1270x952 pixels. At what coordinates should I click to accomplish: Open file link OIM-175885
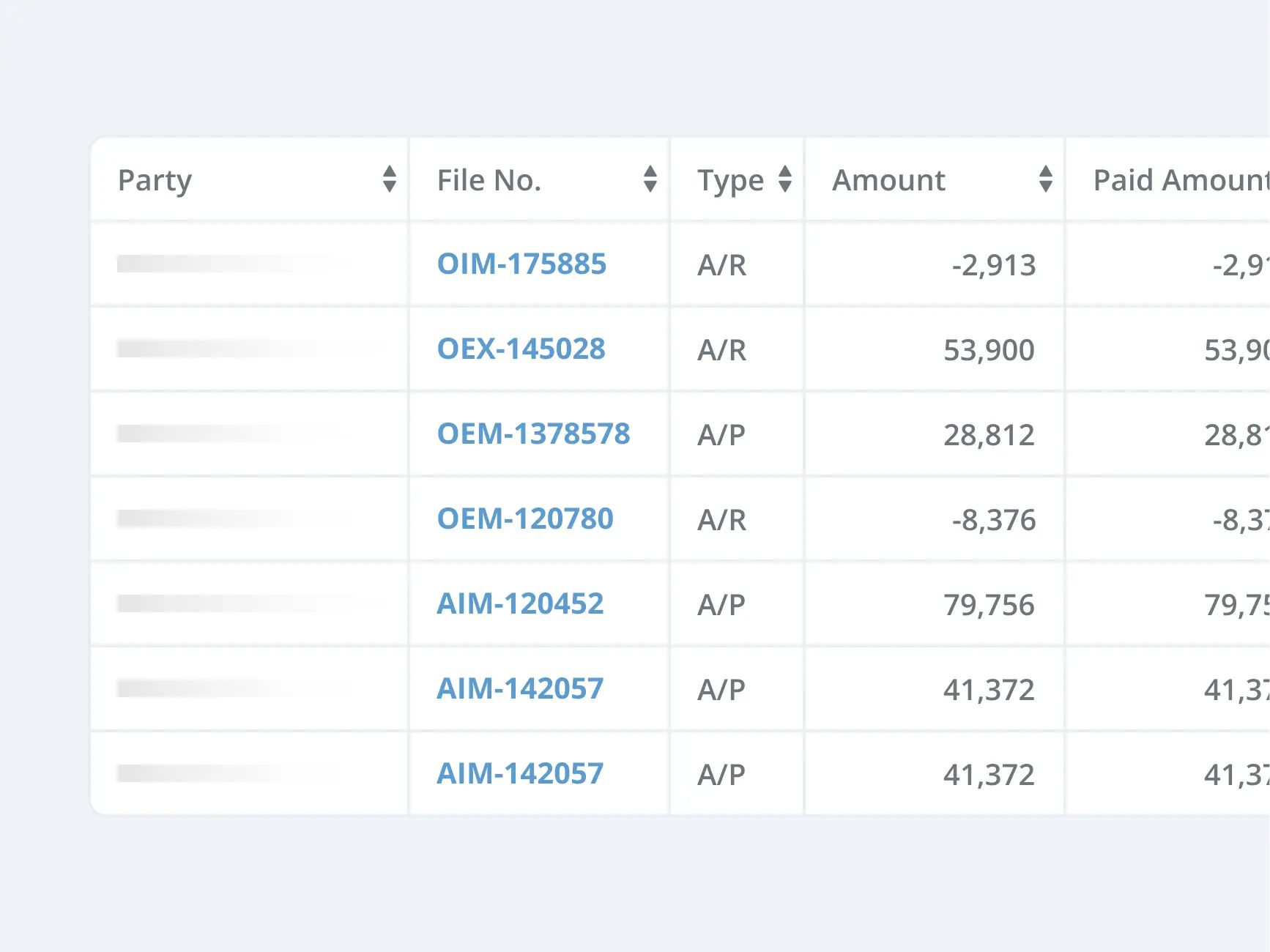tap(521, 264)
